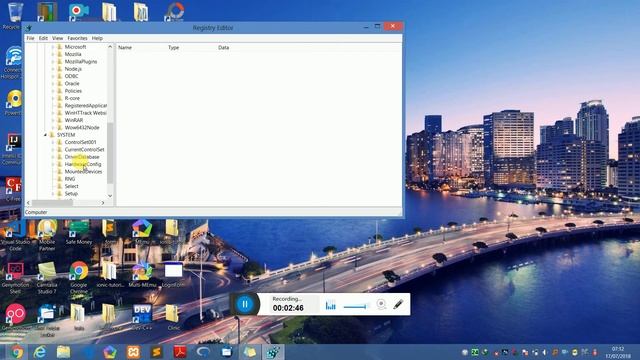Select the Select registry key

click(x=71, y=186)
